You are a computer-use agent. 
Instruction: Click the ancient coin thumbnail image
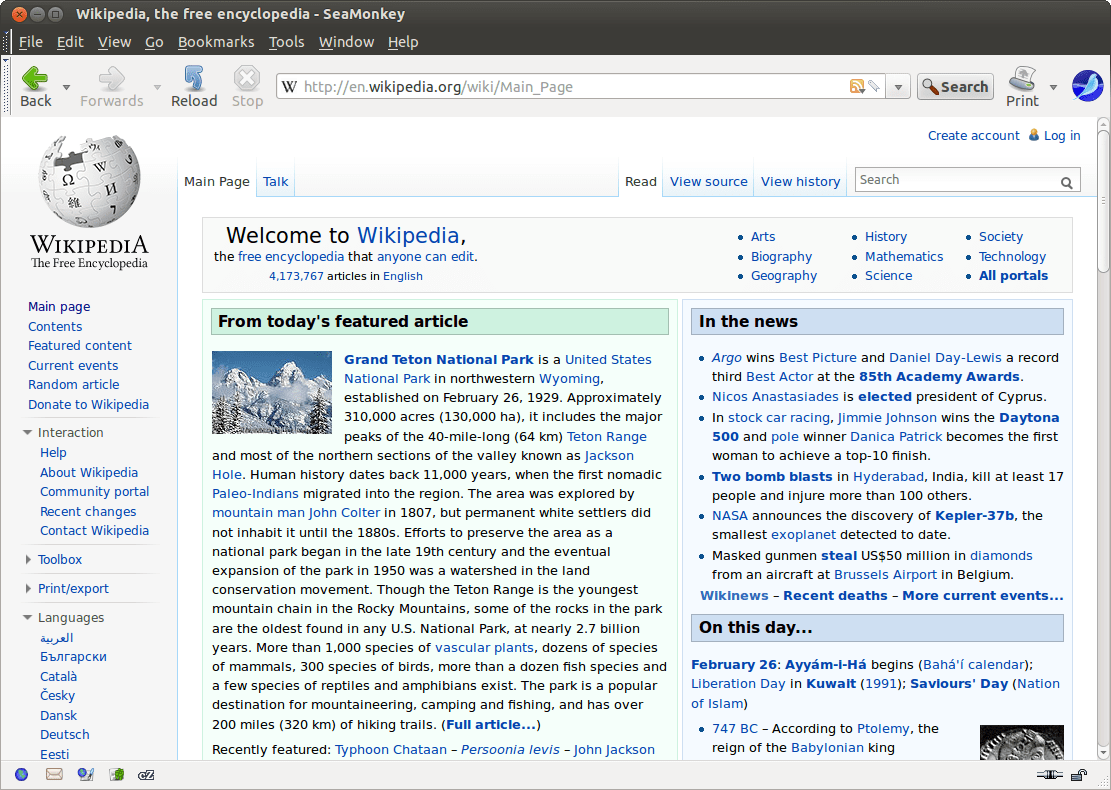click(1022, 742)
